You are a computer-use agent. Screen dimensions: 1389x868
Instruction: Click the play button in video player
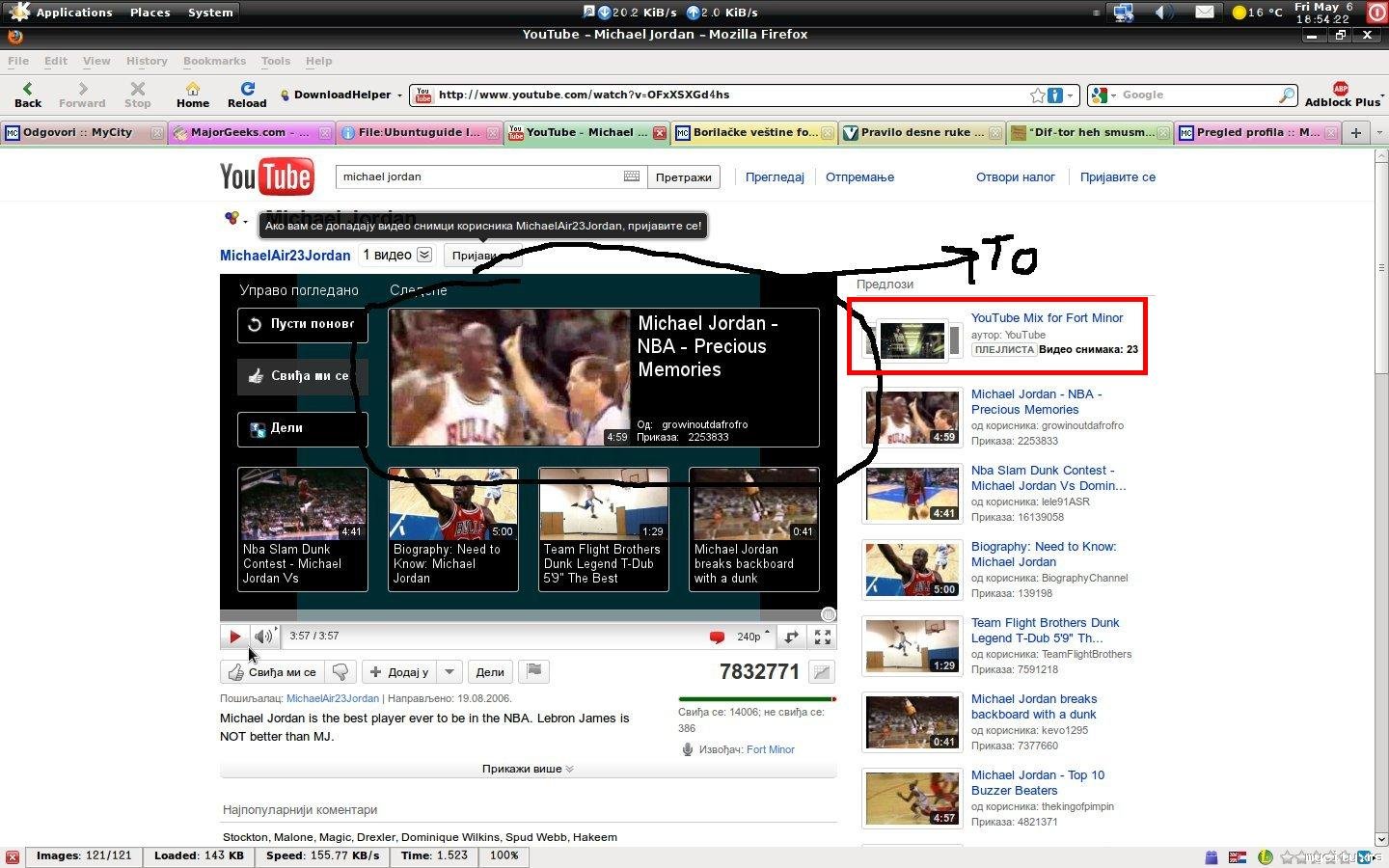(234, 637)
